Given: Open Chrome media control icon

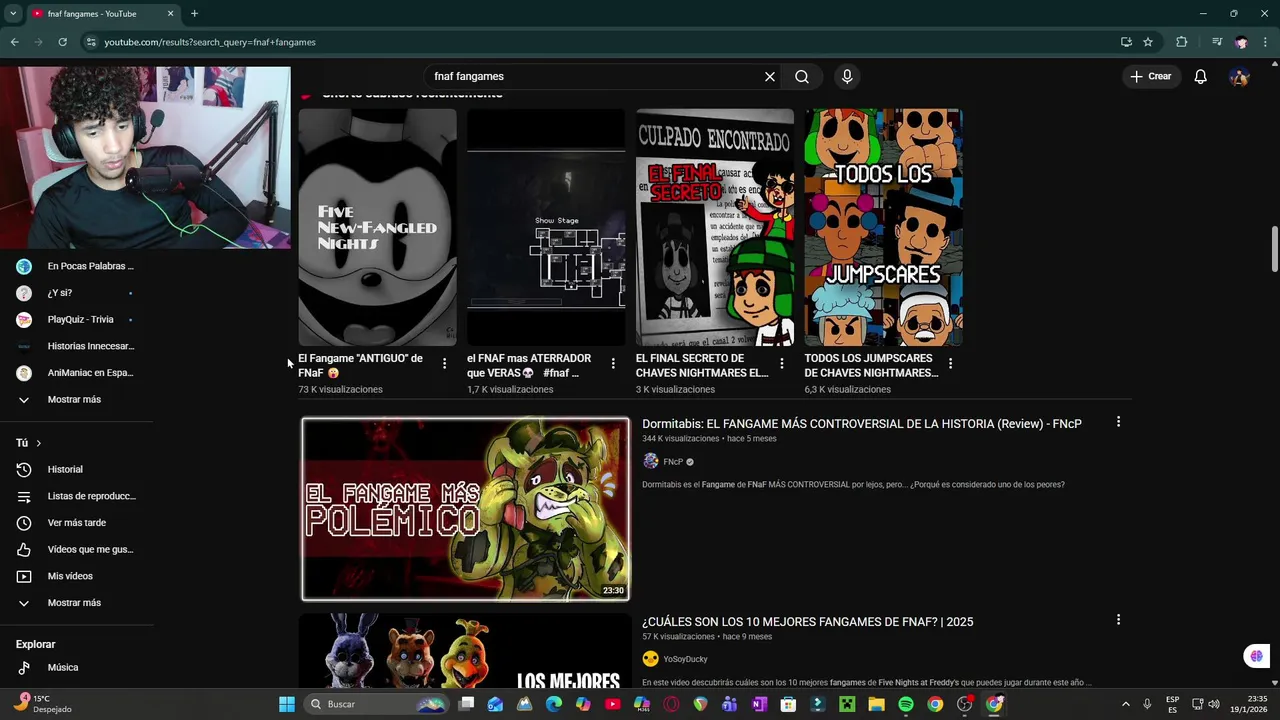Looking at the screenshot, I should (x=1217, y=42).
